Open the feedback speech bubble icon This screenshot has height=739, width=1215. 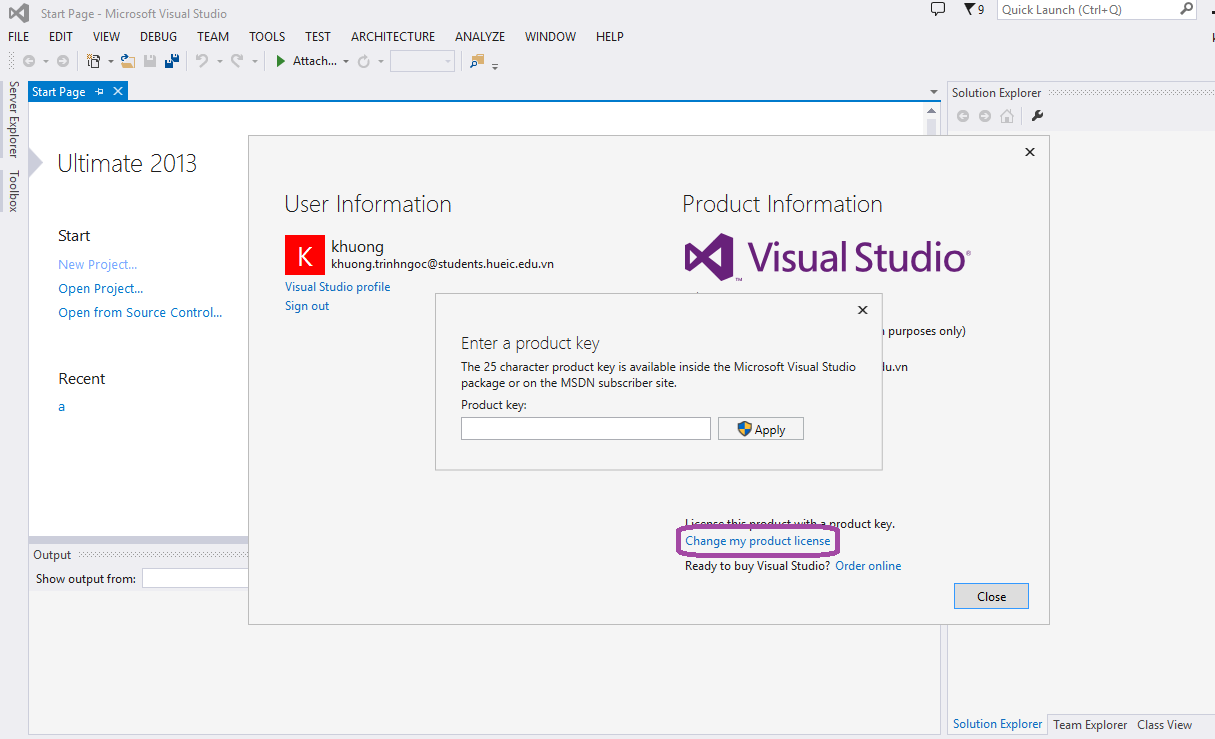[x=938, y=9]
